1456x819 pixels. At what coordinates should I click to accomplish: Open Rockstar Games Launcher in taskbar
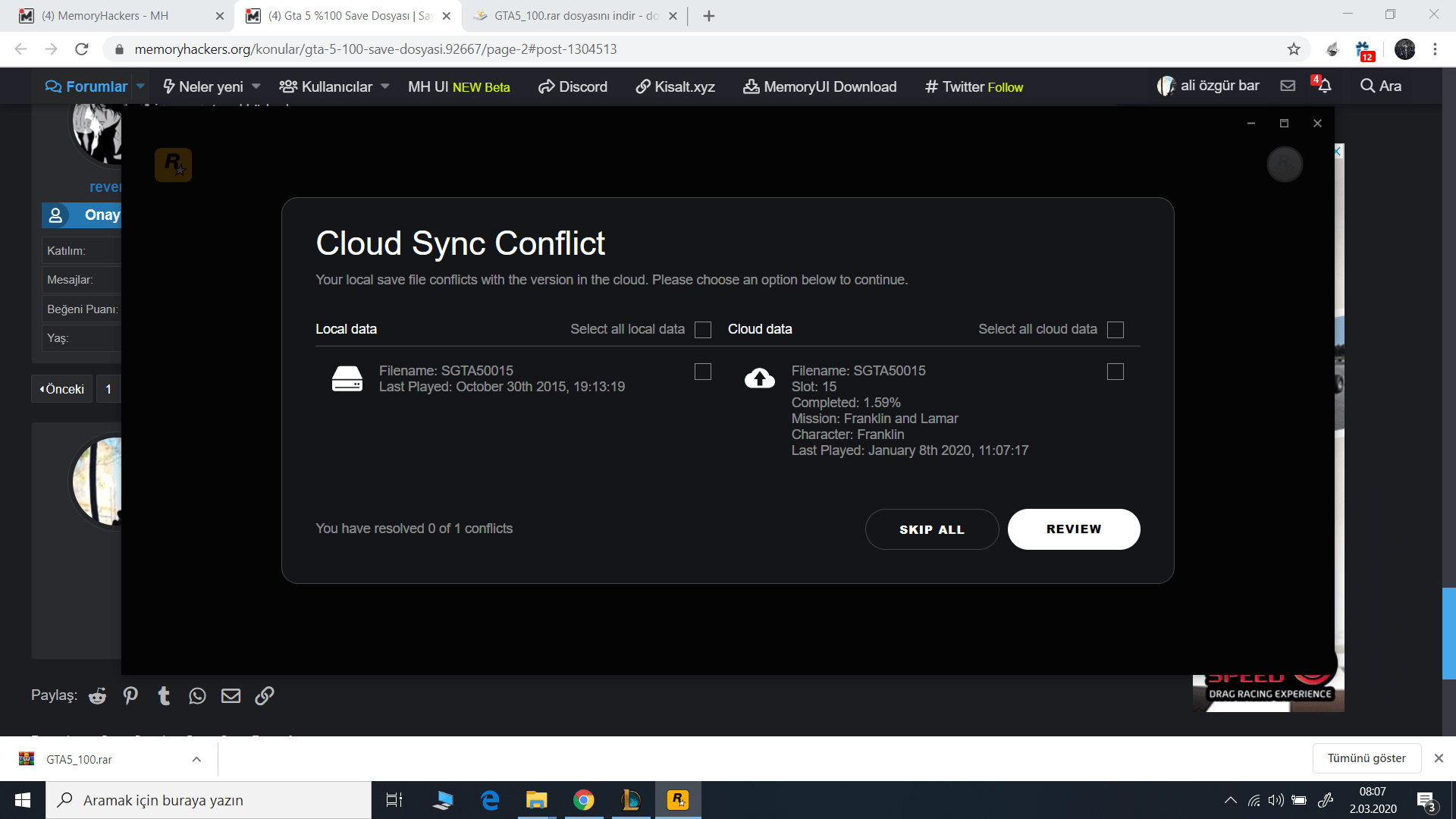[x=678, y=800]
